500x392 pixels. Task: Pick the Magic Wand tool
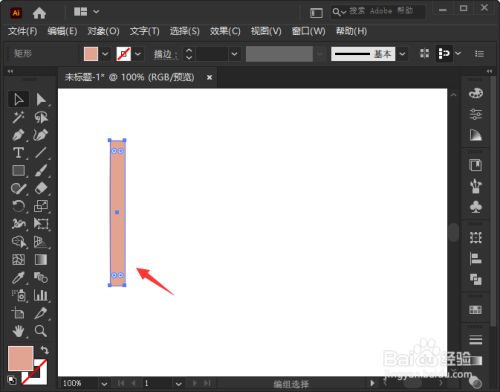tap(18, 117)
